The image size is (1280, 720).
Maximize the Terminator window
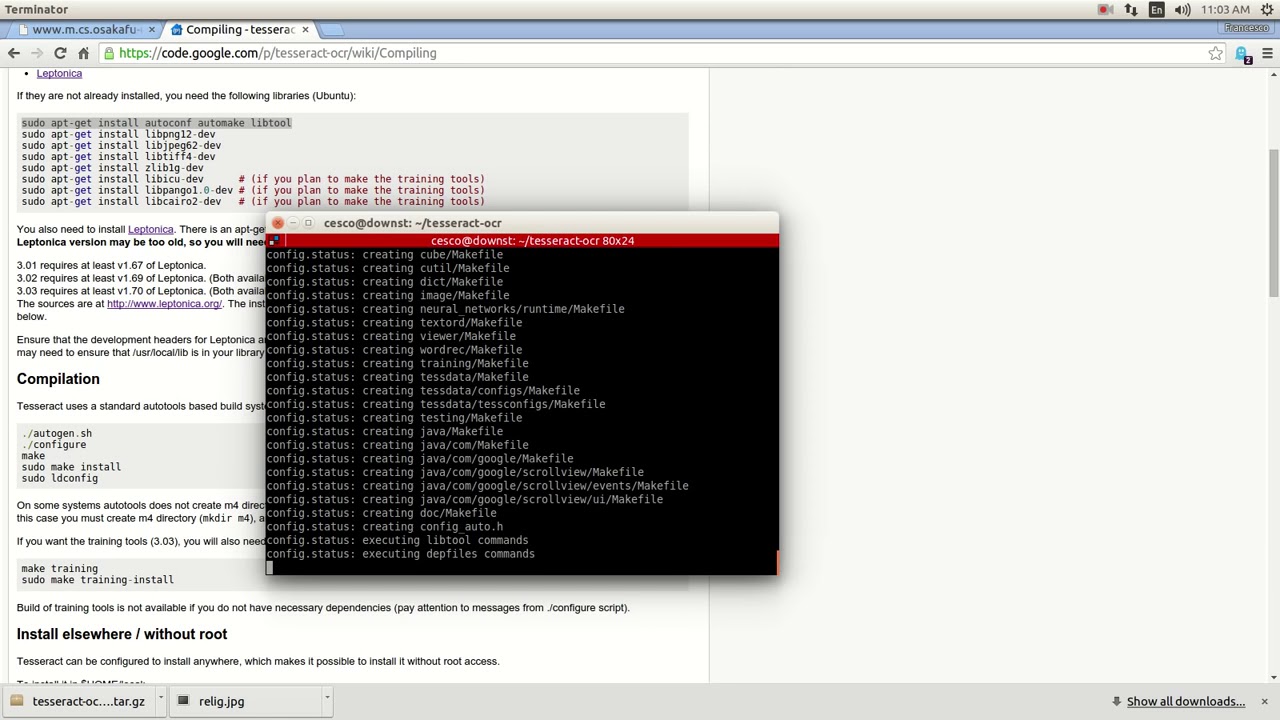coord(309,223)
